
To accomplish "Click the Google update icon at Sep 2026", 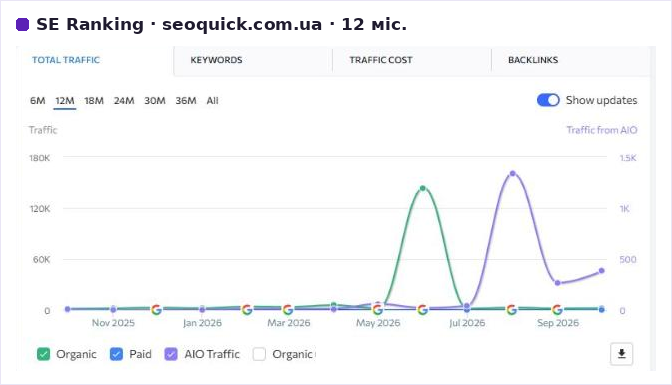I will [x=557, y=309].
